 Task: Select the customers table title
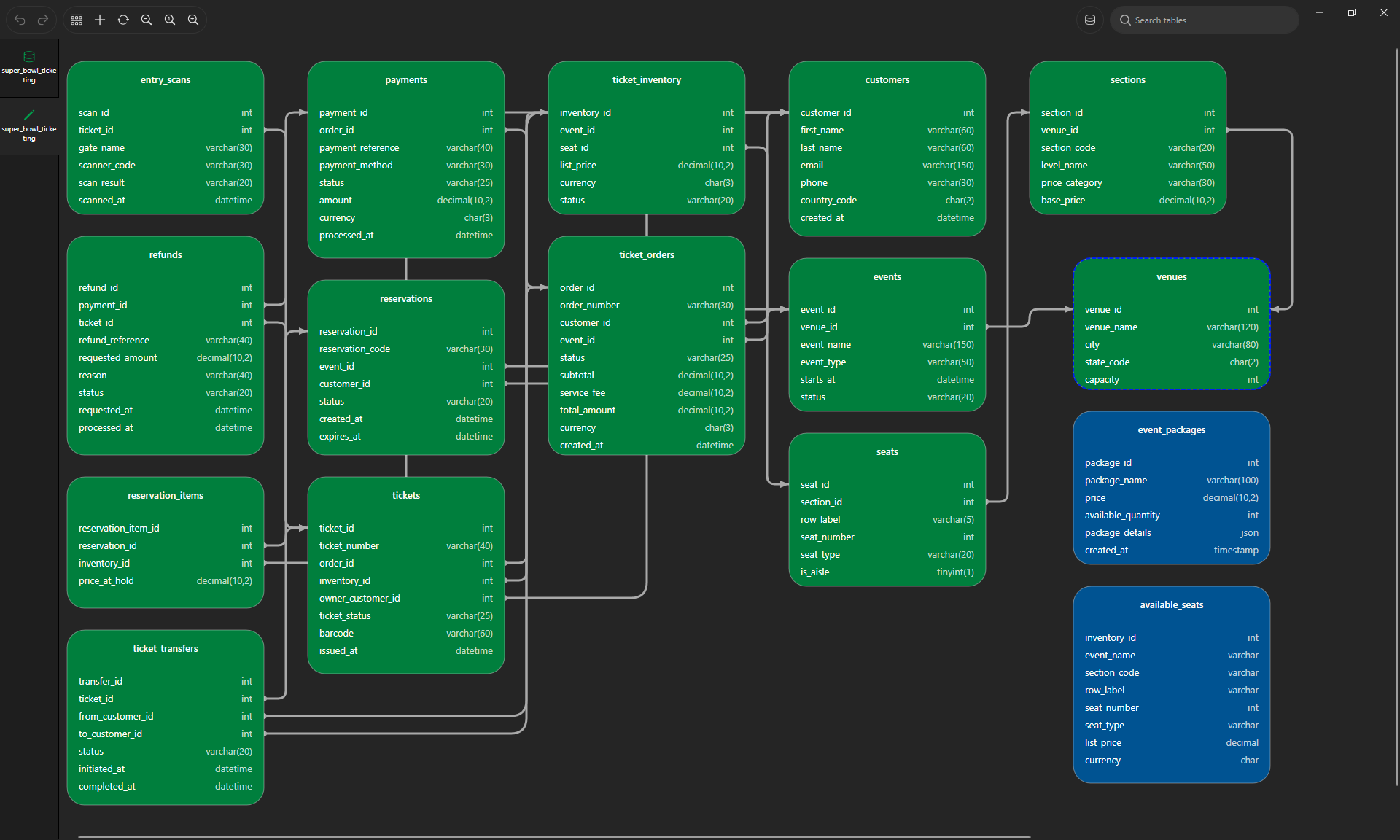coord(887,80)
